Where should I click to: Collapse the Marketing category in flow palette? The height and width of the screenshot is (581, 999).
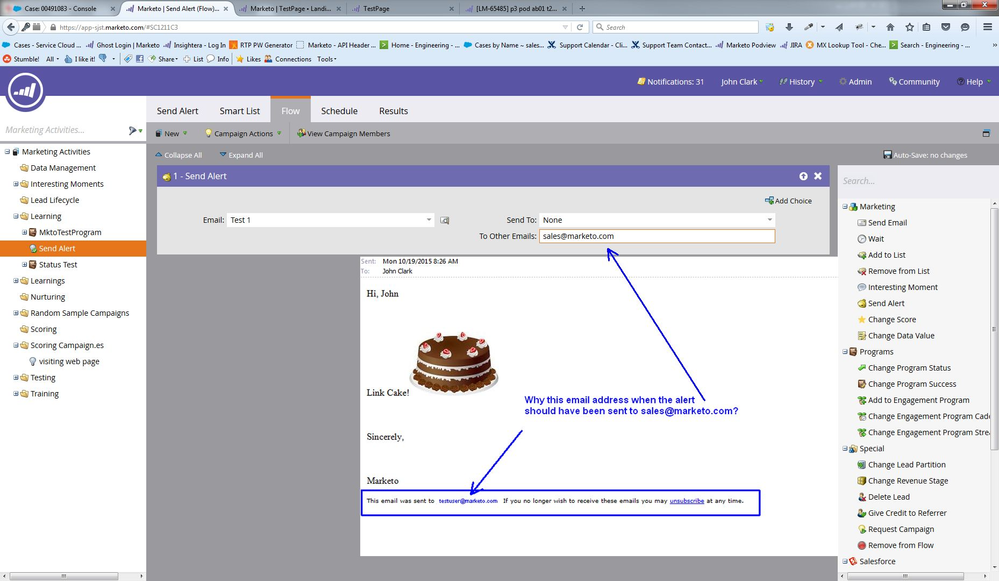pyautogui.click(x=845, y=207)
